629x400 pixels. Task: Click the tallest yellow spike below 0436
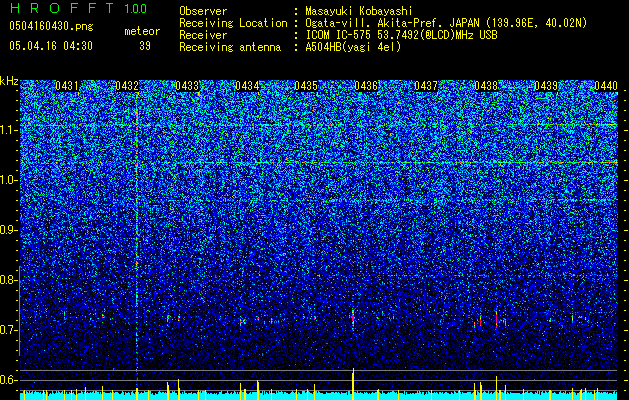point(353,384)
